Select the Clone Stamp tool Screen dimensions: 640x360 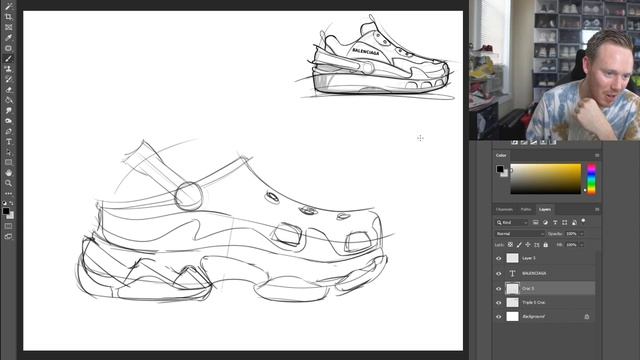(x=8, y=69)
